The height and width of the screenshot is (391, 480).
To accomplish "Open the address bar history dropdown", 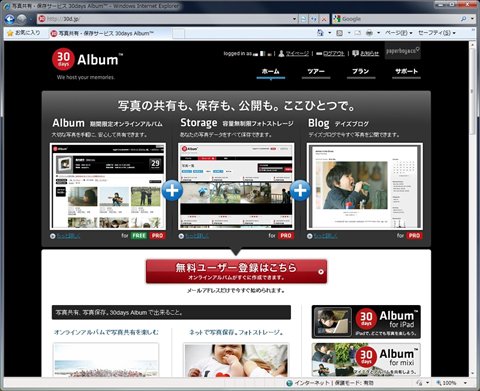I will coord(294,19).
